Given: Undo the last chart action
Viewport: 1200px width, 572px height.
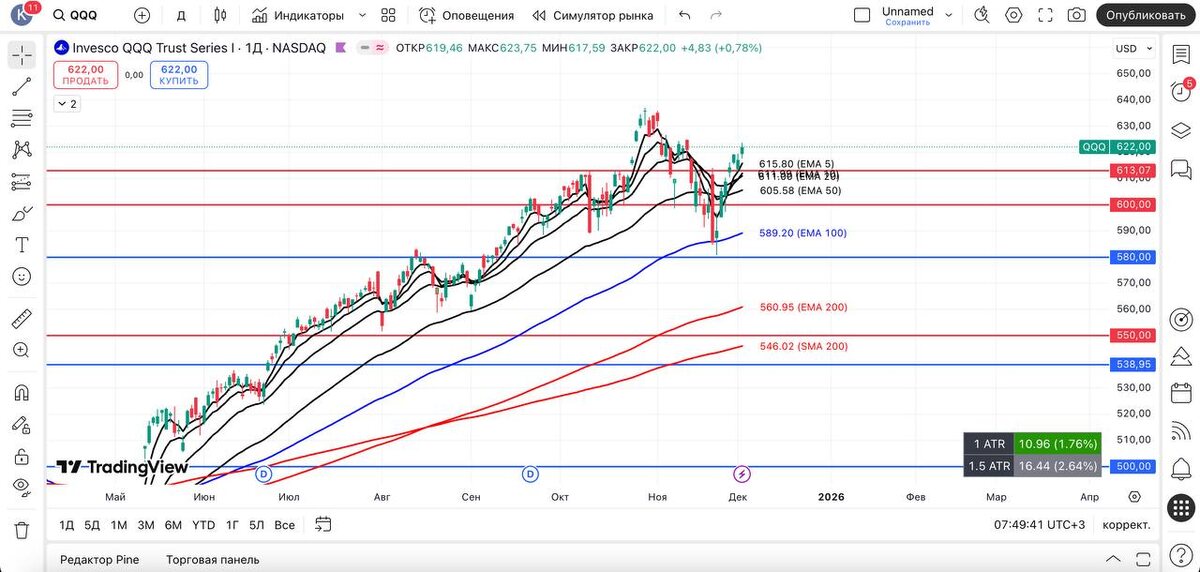Looking at the screenshot, I should [684, 15].
